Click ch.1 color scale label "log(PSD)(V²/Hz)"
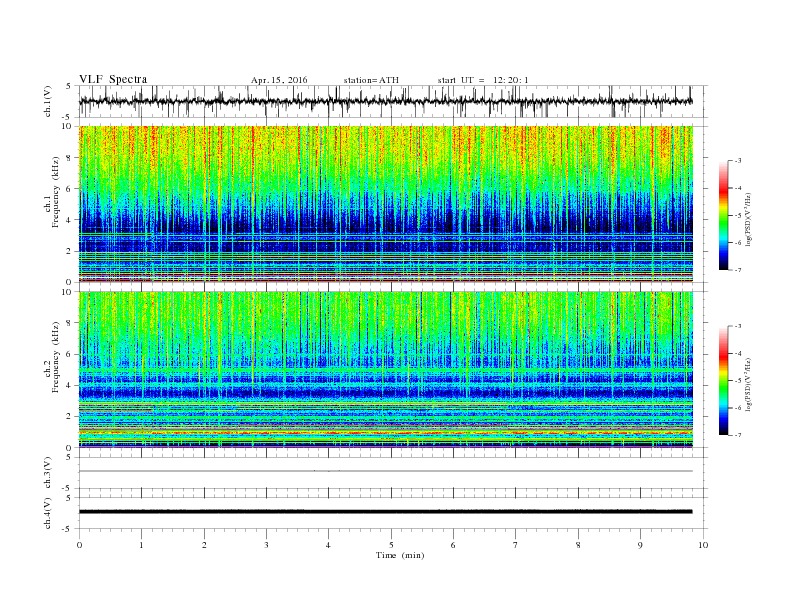This screenshot has height=612, width=792. click(749, 219)
